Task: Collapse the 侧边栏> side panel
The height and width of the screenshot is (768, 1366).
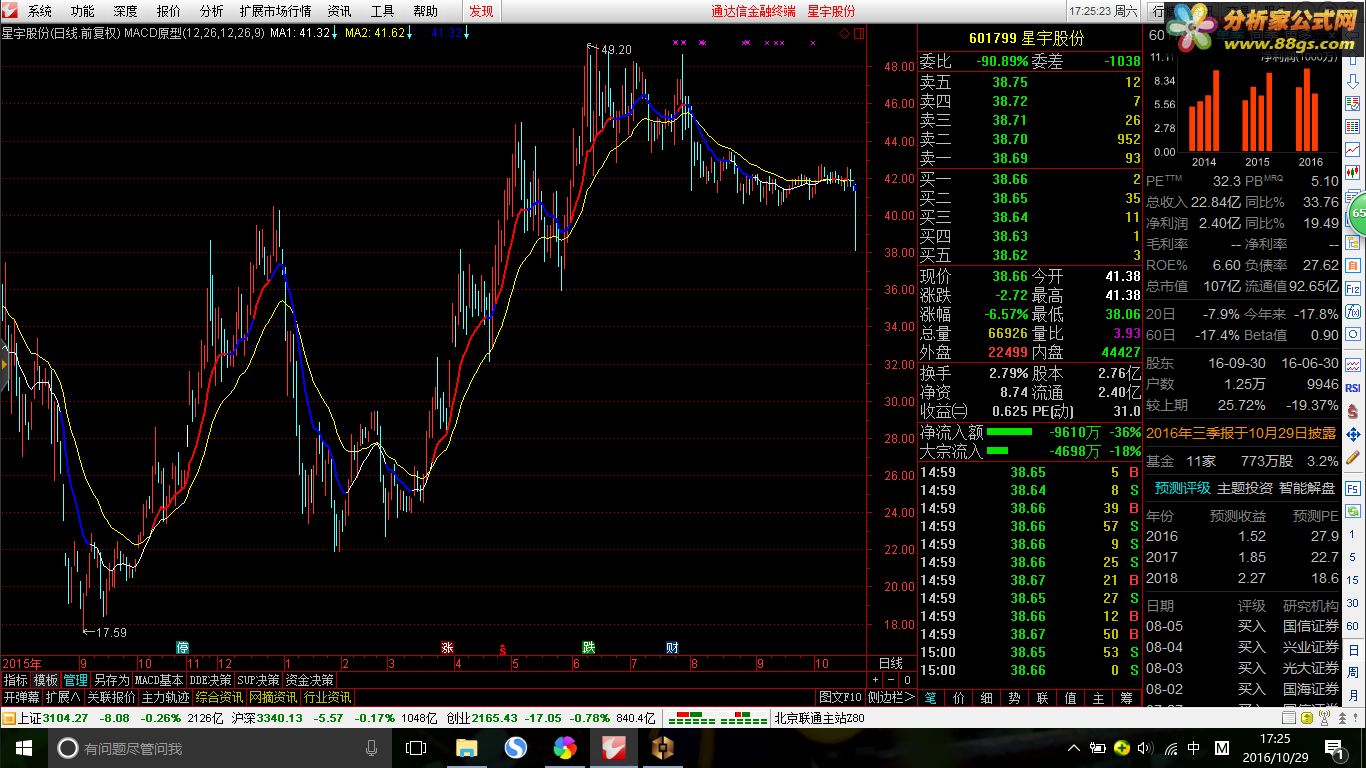Action: click(x=891, y=697)
